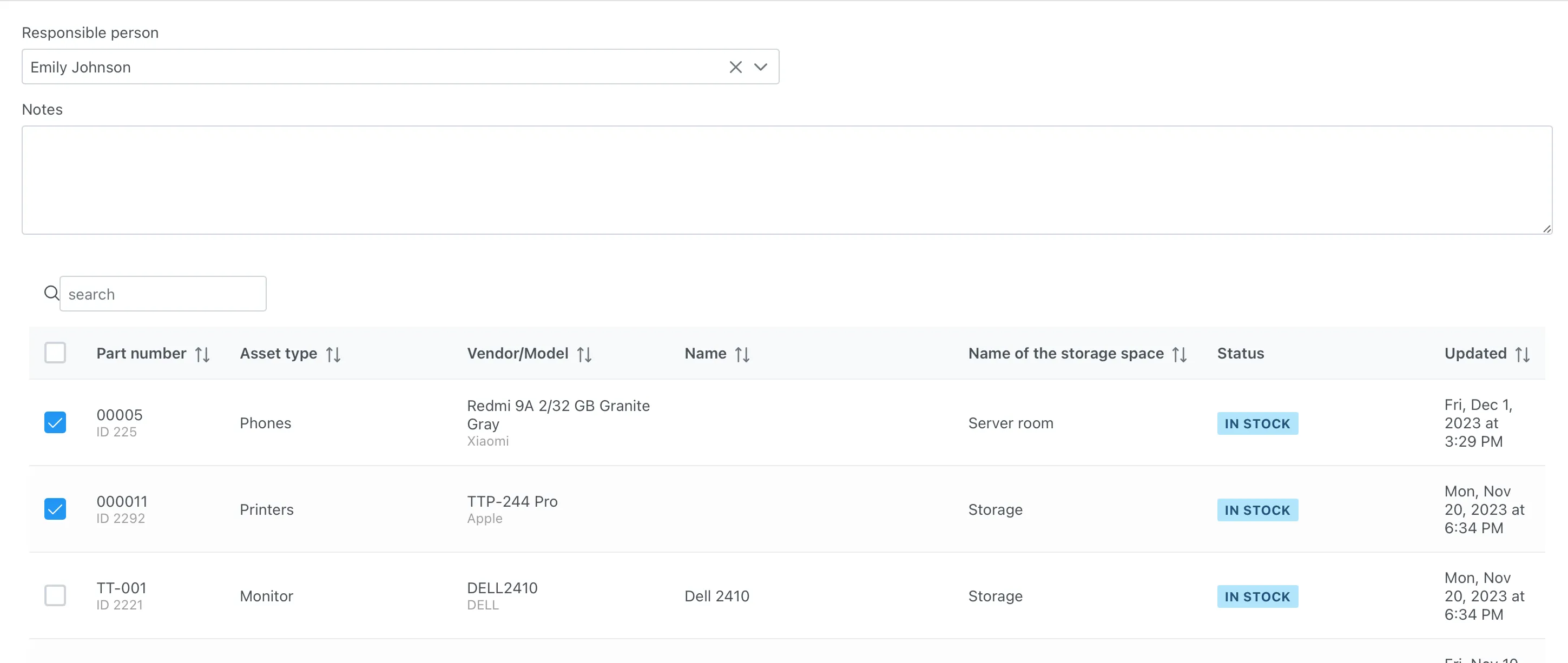Sort table by Part number

(x=202, y=354)
